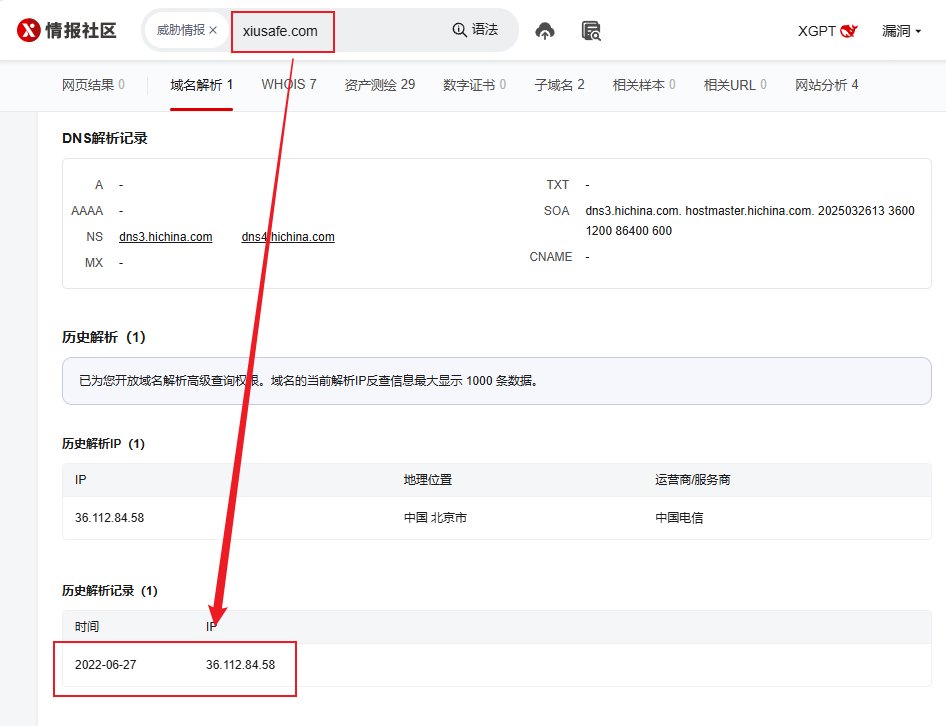The width and height of the screenshot is (946, 726).
Task: Open the document search icon
Action: pos(591,31)
